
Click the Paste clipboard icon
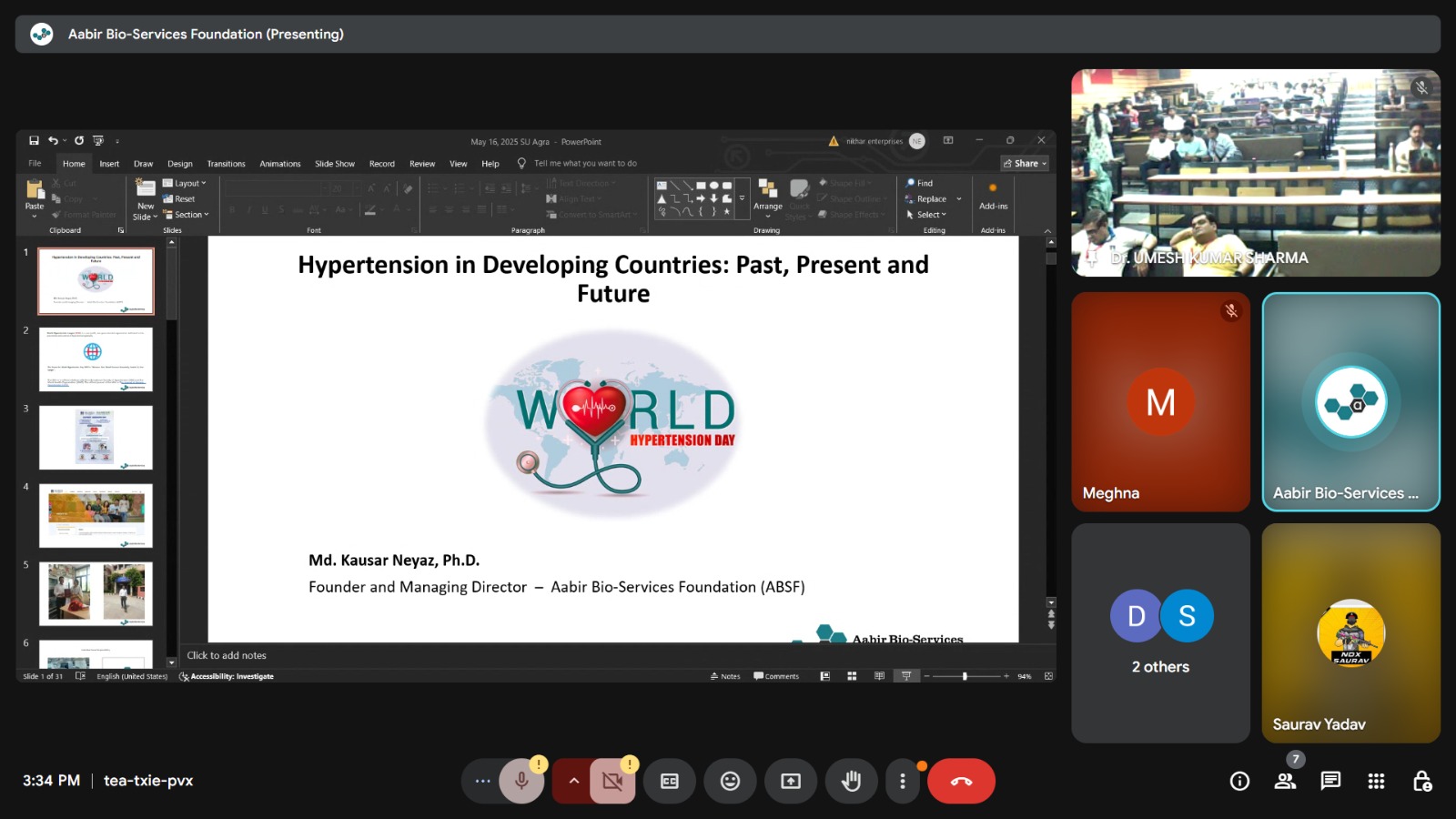[x=35, y=189]
